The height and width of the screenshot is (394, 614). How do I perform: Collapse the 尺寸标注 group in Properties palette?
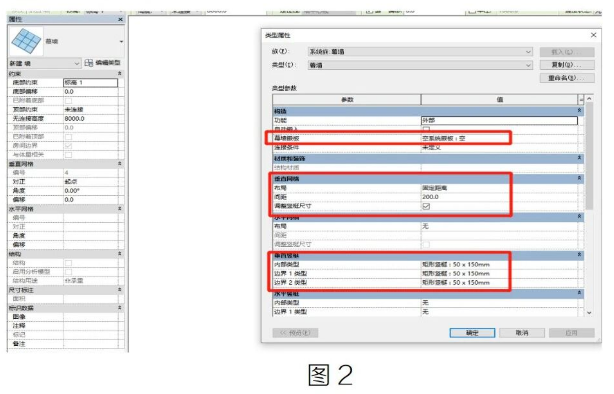coord(119,290)
